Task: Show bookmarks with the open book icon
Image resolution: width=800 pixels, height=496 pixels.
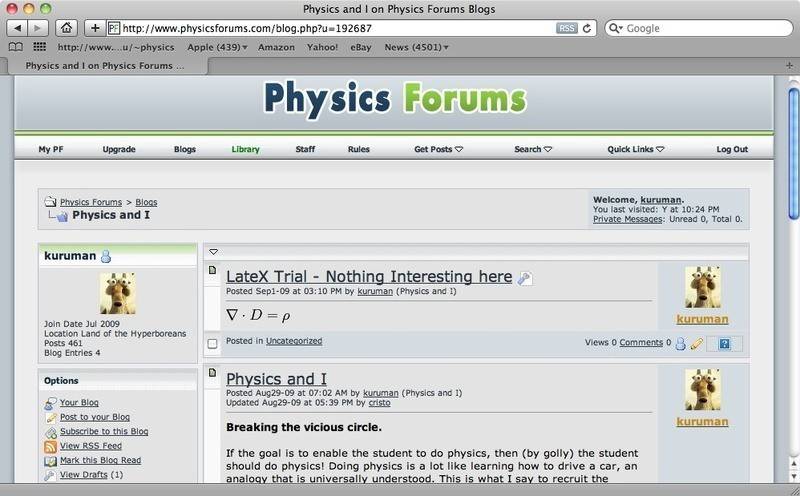Action: click(16, 47)
